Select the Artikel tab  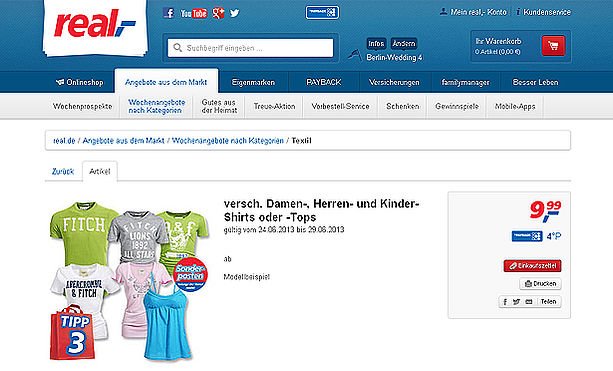coord(100,172)
